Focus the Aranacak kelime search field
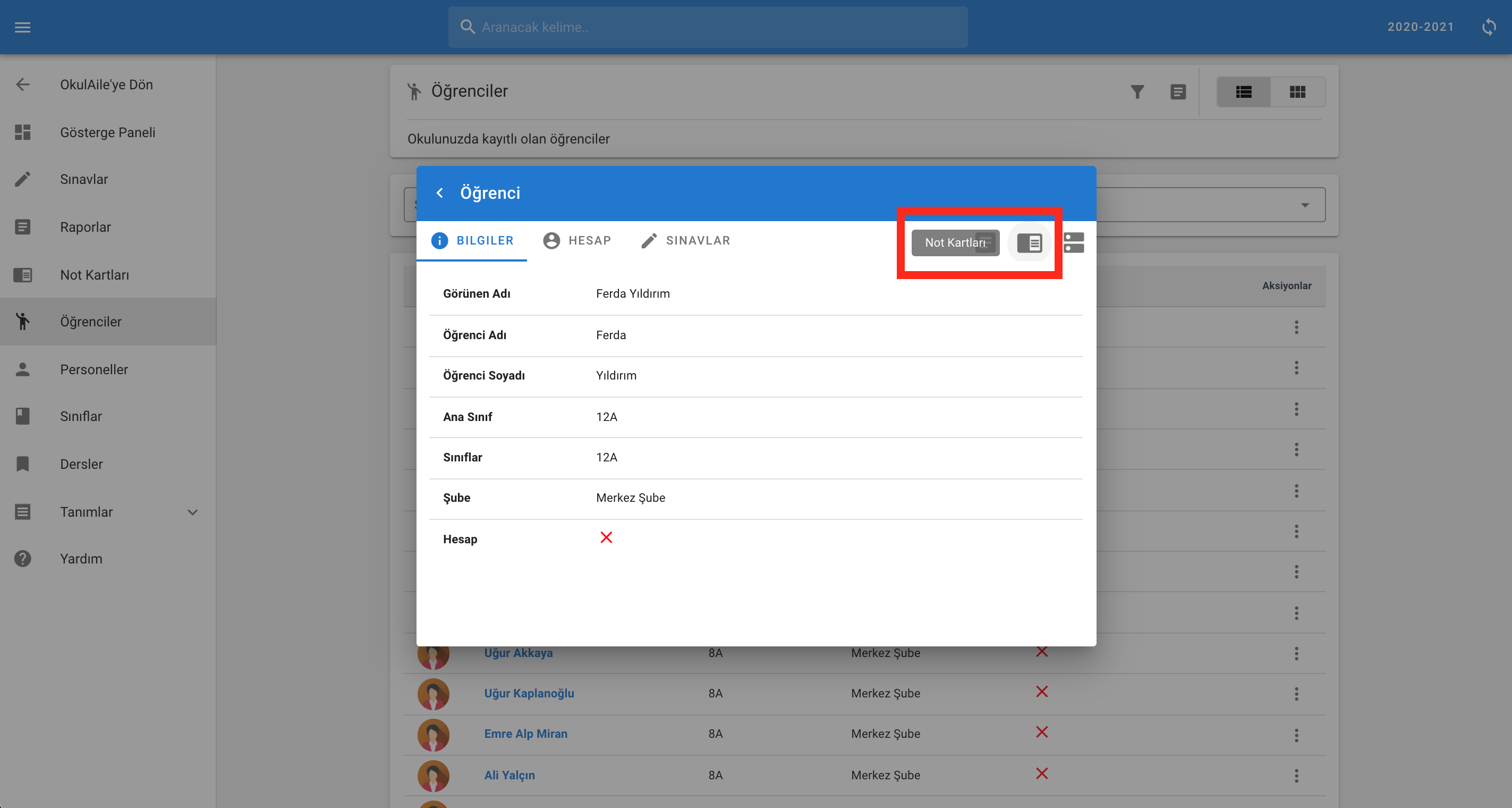Viewport: 1512px width, 808px height. click(x=708, y=27)
